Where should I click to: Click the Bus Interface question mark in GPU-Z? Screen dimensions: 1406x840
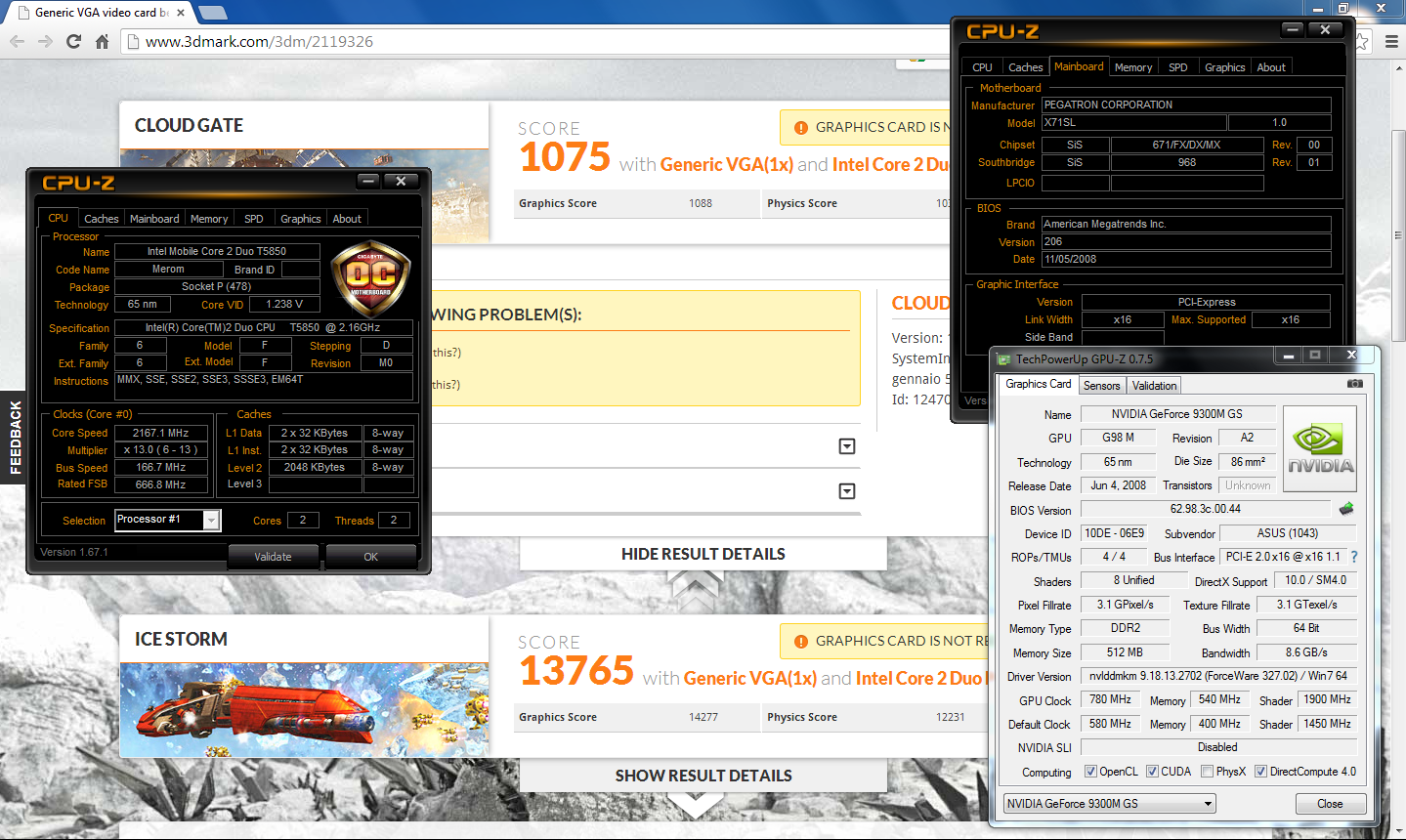[1354, 557]
